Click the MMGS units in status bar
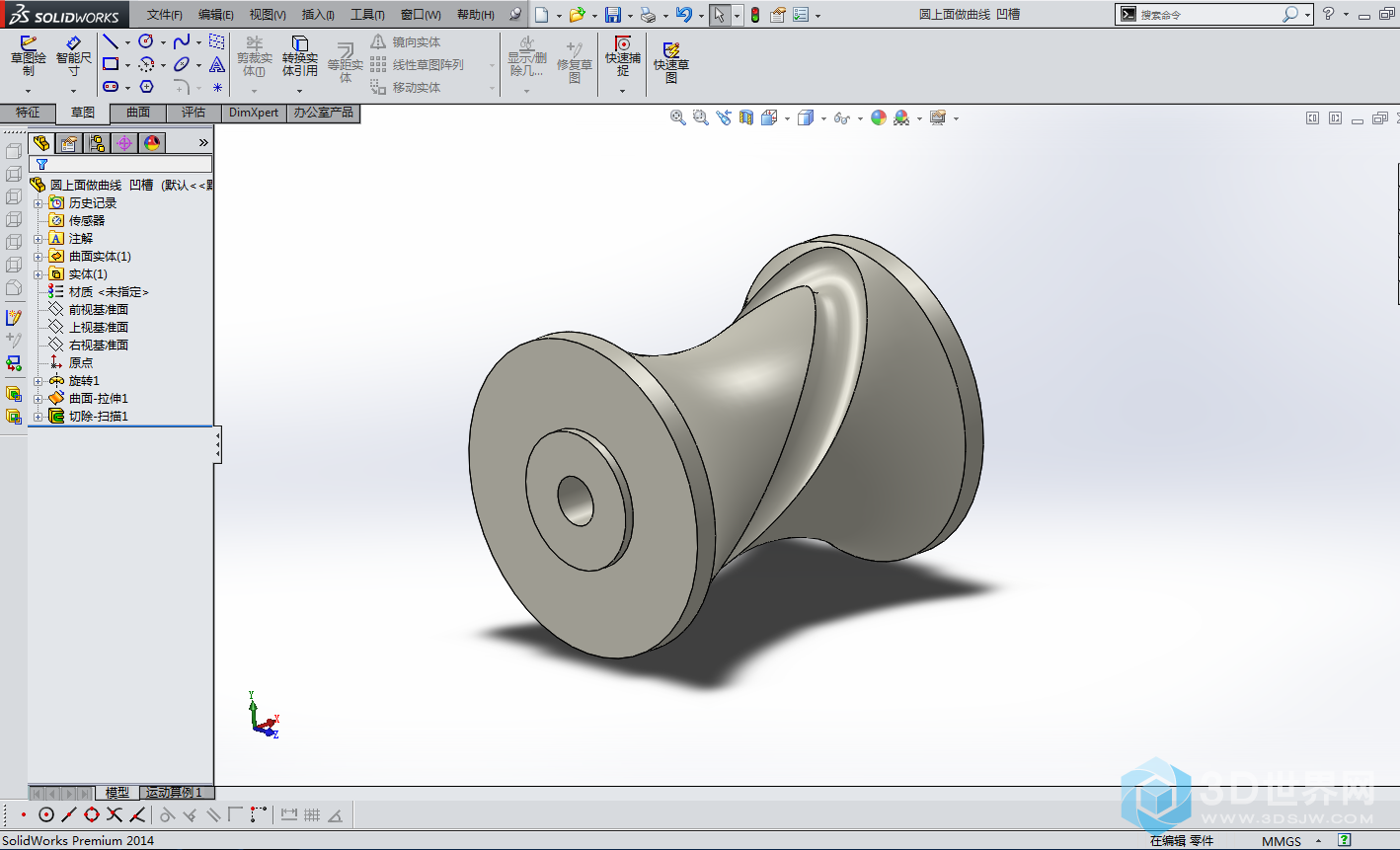The height and width of the screenshot is (850, 1400). pyautogui.click(x=1282, y=841)
